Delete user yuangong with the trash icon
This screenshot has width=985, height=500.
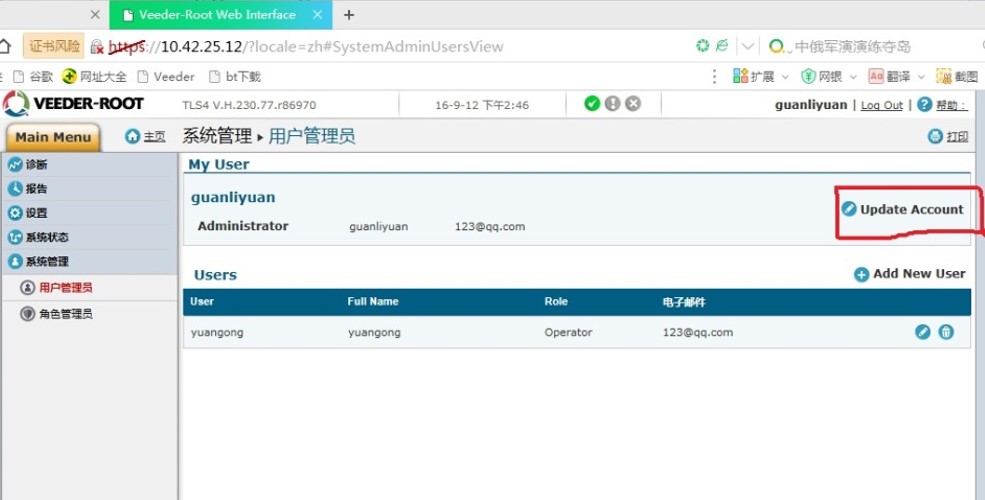(946, 332)
